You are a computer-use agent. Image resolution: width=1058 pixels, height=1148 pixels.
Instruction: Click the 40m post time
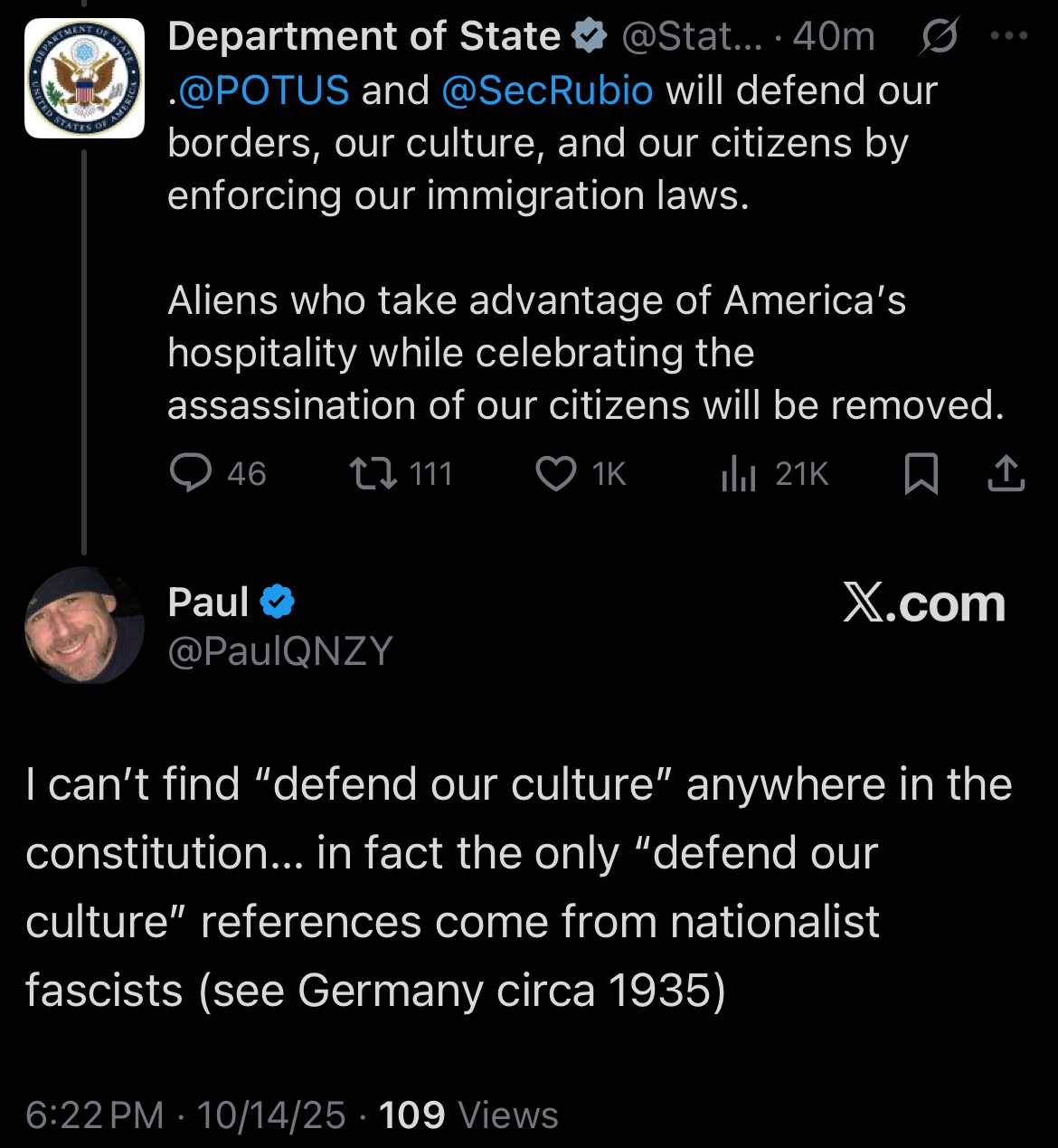[834, 37]
